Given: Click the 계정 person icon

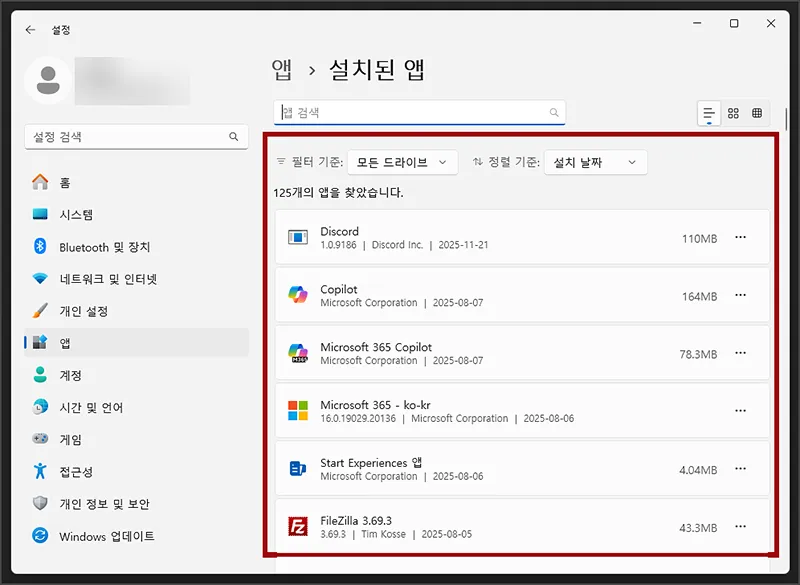Looking at the screenshot, I should point(40,375).
